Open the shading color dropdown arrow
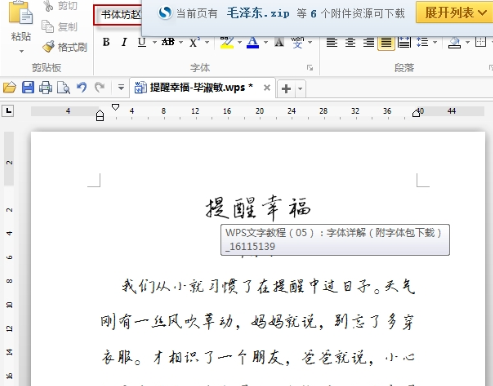This screenshot has width=493, height=386. click(x=468, y=42)
